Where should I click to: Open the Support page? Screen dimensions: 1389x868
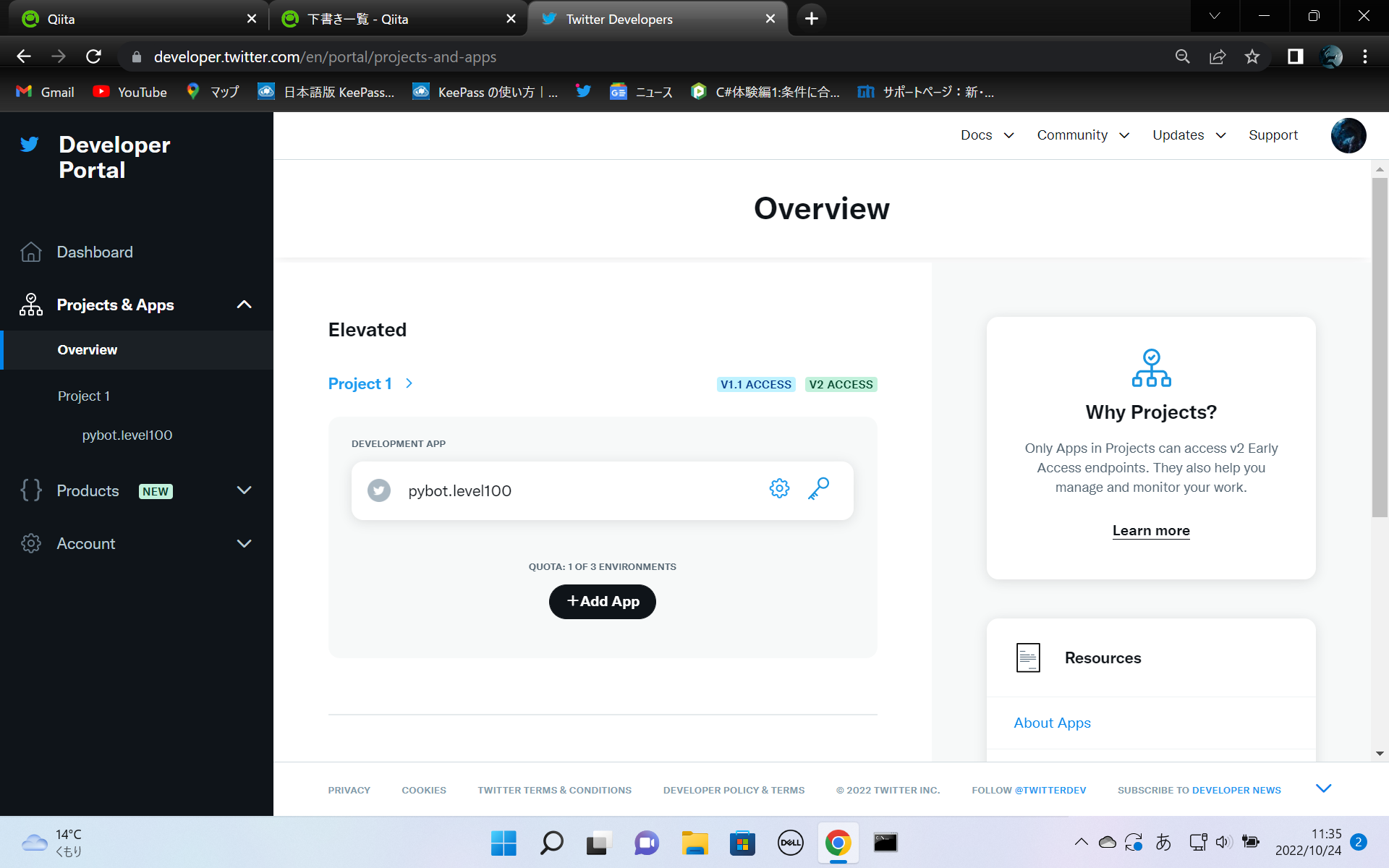tap(1273, 135)
